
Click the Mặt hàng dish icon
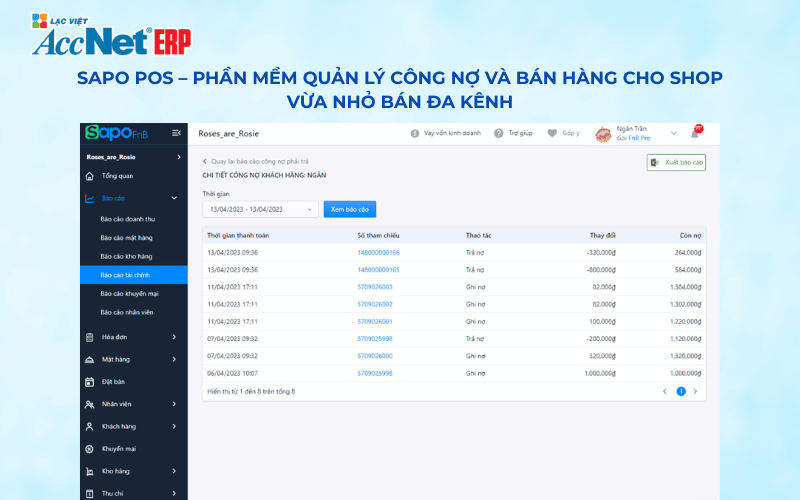[89, 360]
